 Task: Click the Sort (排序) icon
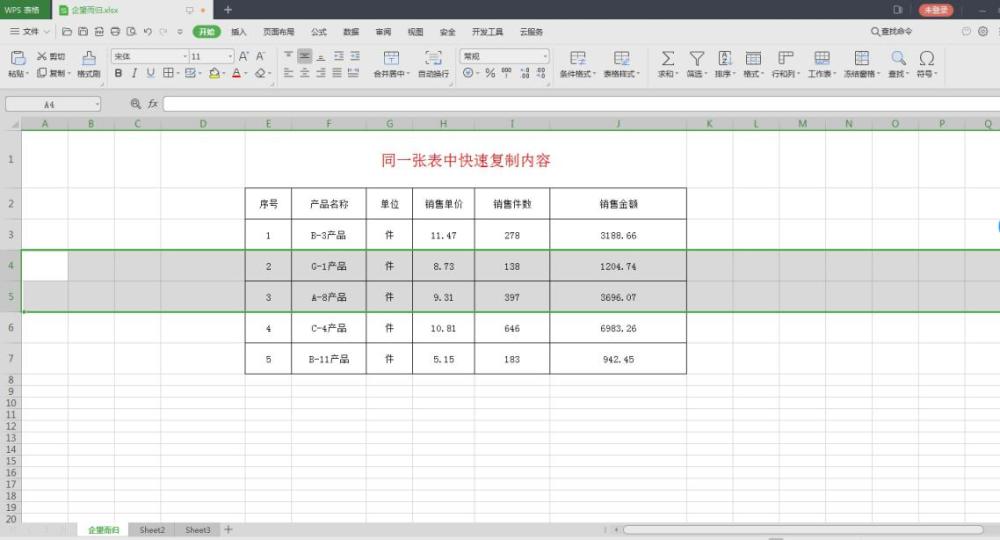point(725,58)
